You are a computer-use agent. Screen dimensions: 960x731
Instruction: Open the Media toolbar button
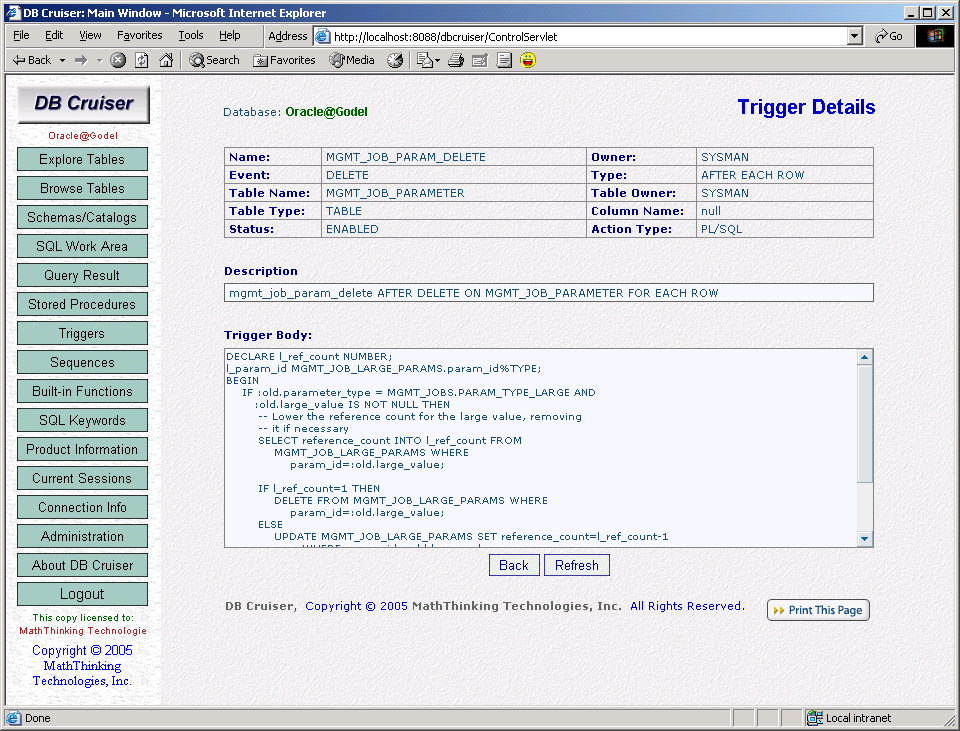[x=352, y=60]
